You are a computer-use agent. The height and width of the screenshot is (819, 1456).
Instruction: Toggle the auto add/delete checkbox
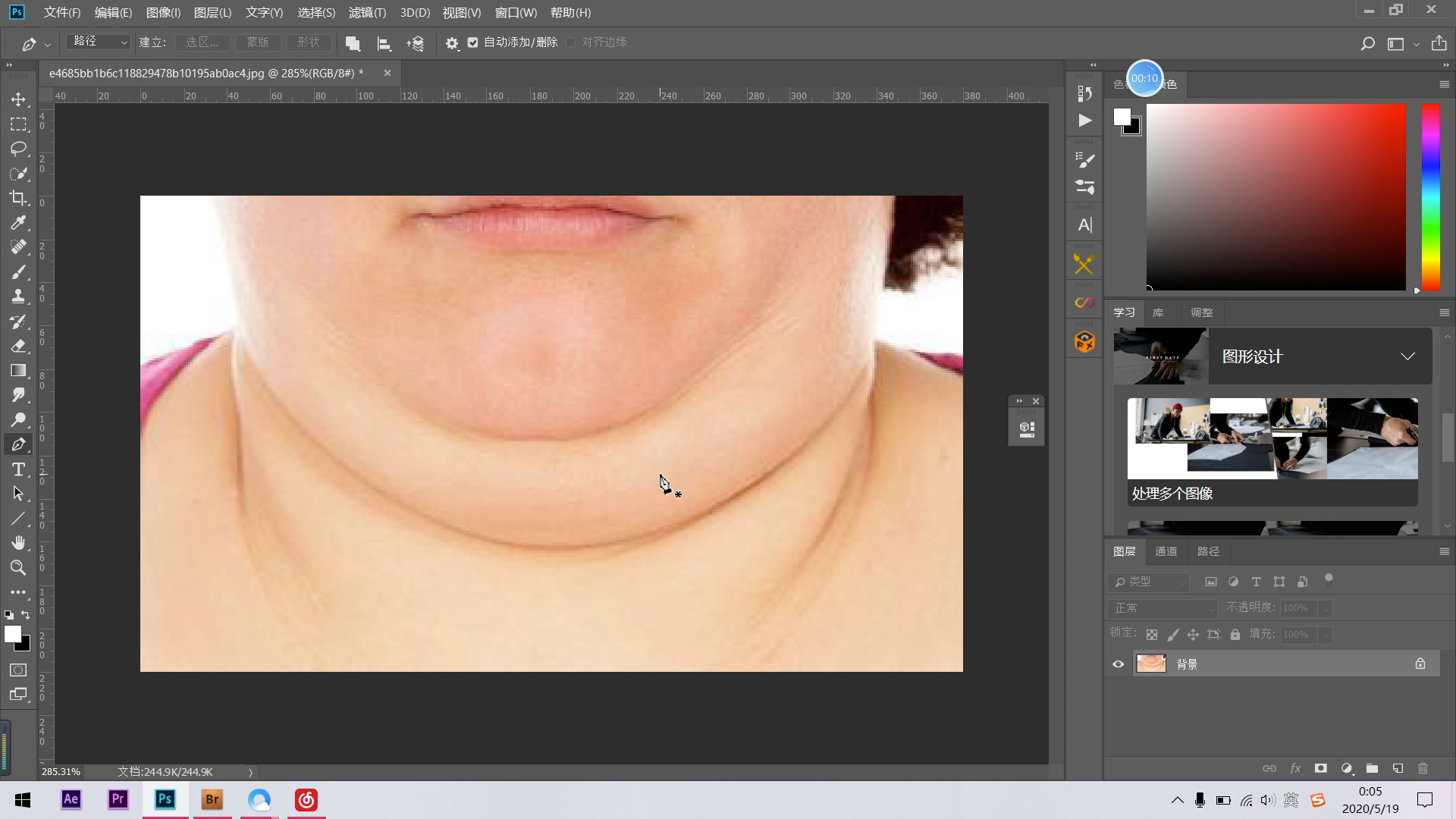473,42
